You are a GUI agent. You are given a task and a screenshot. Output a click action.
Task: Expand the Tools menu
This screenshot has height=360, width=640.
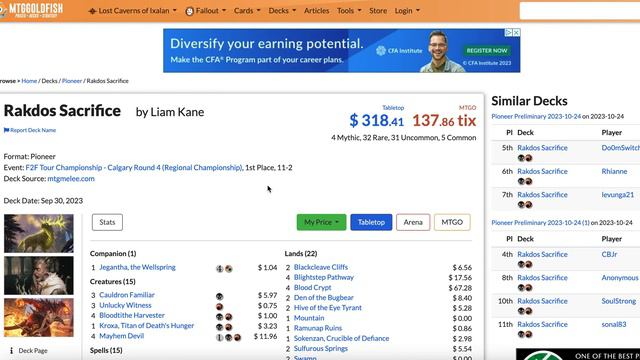(x=349, y=11)
